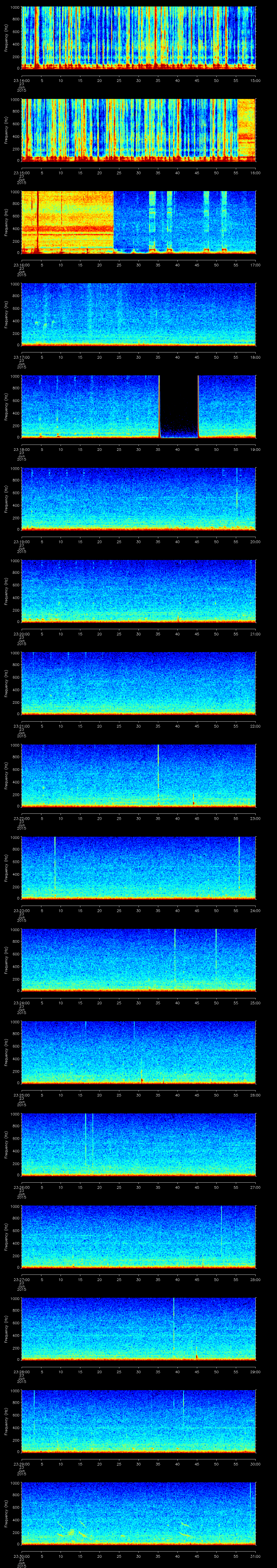Click the '23:24:00' start time label
Screen dimensions: 277x1568
21,1003
